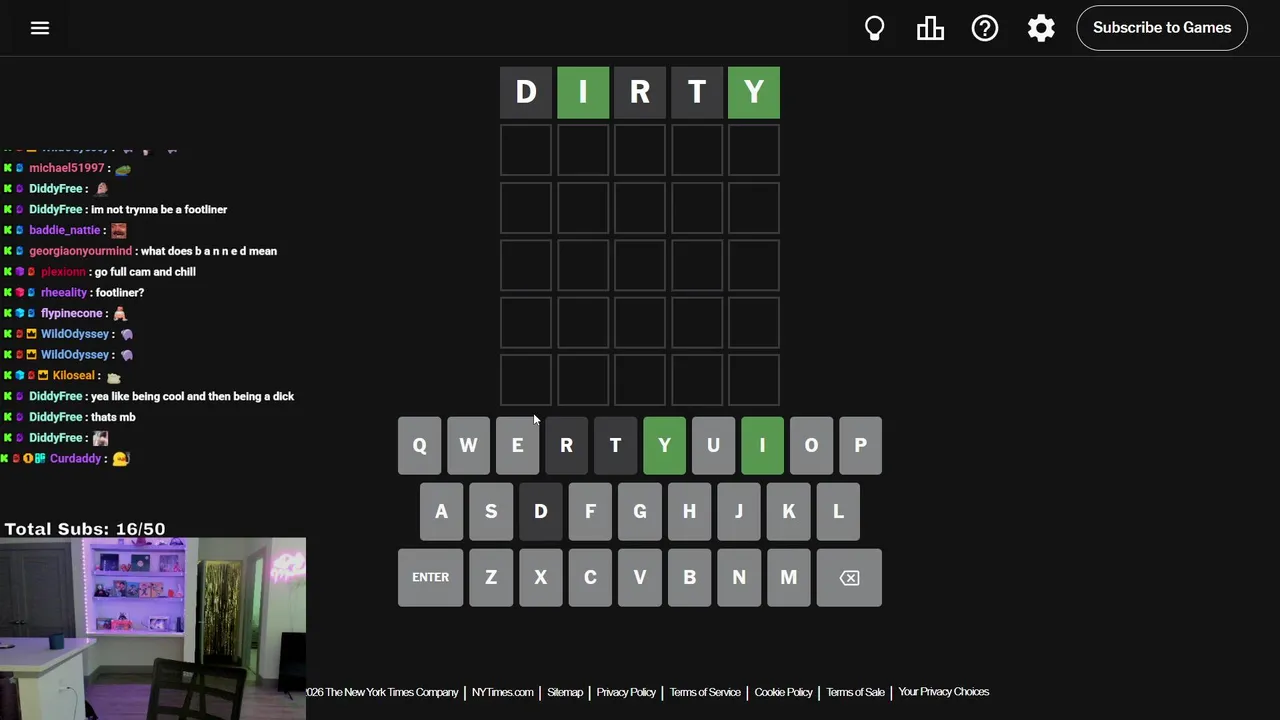This screenshot has height=720, width=1280.
Task: Open the NYTimes.com footer link
Action: coord(503,692)
